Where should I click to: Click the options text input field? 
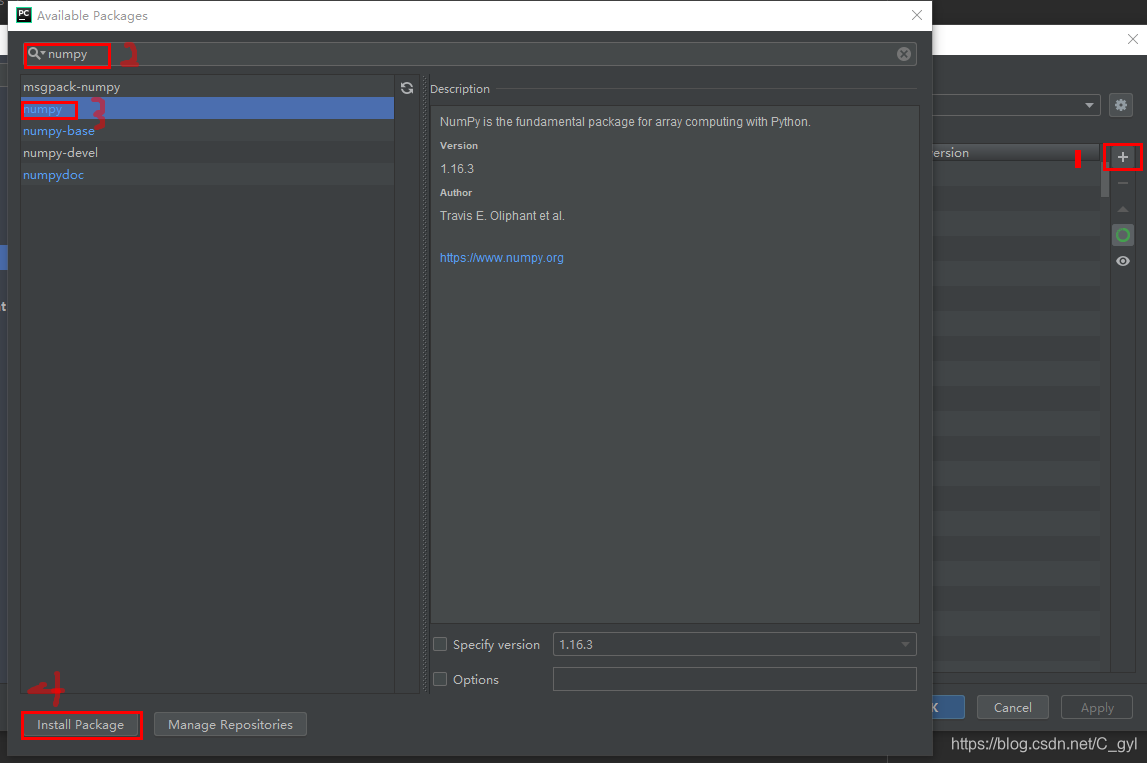click(734, 679)
